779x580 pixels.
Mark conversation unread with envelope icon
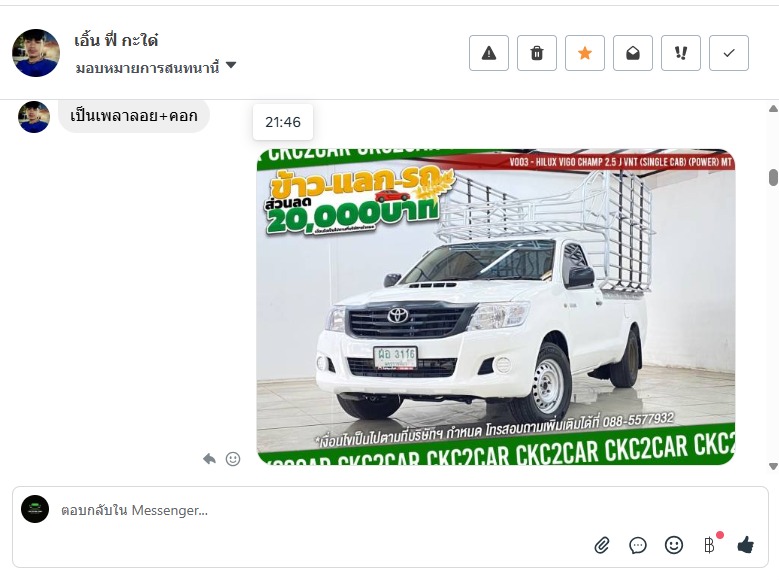tap(632, 53)
